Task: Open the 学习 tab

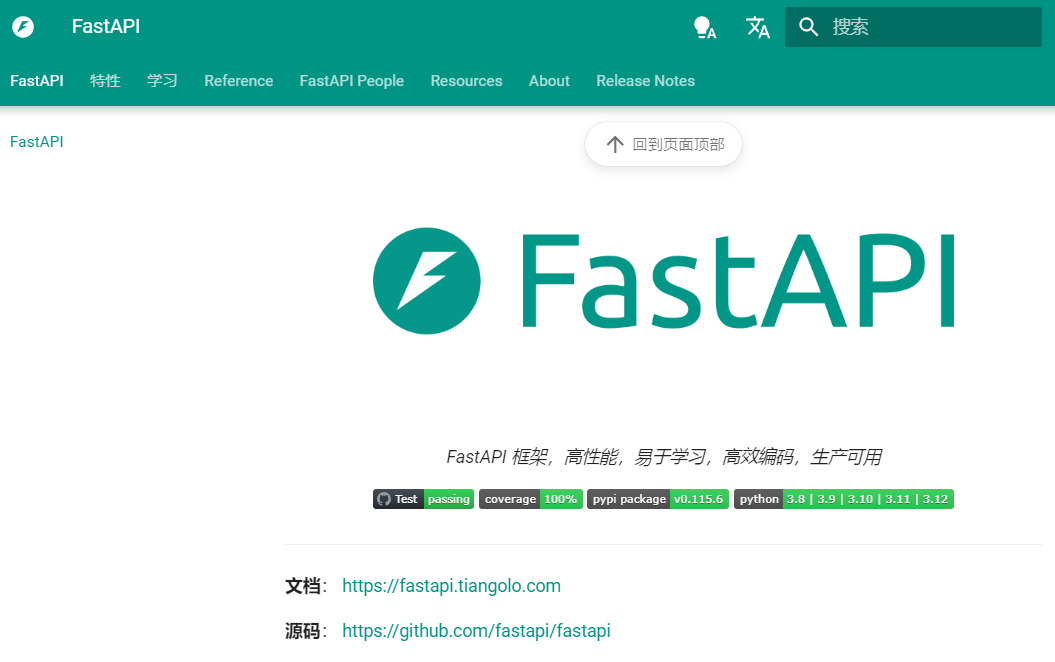Action: tap(162, 81)
